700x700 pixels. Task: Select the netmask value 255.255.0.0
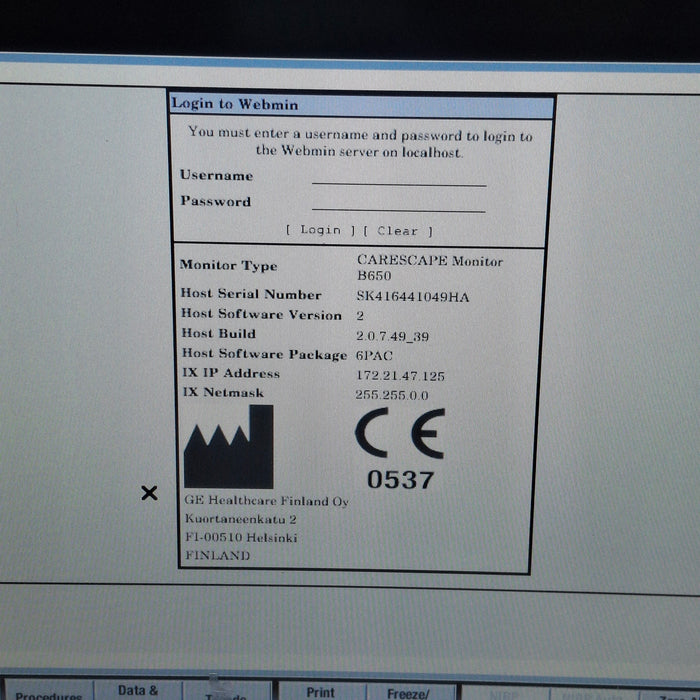pyautogui.click(x=392, y=395)
